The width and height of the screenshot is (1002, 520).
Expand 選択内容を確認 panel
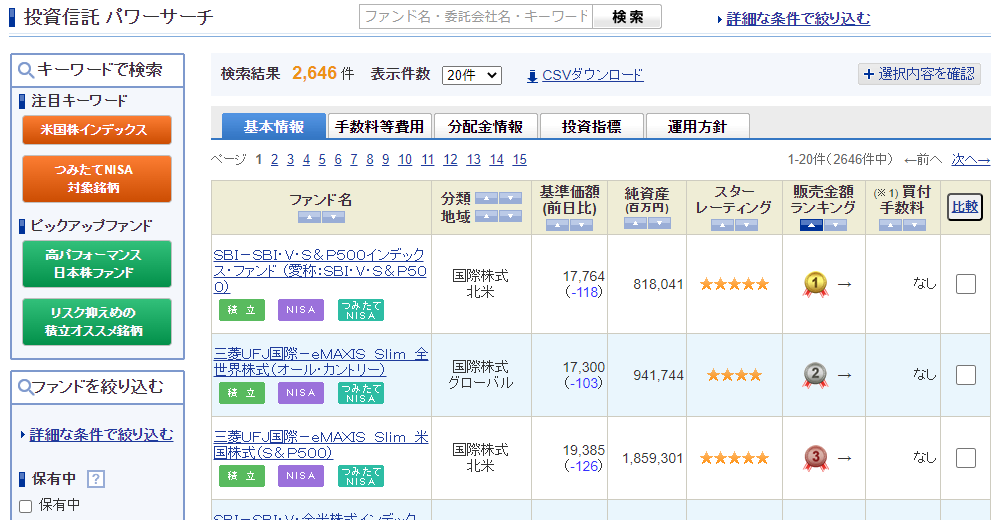coord(920,74)
